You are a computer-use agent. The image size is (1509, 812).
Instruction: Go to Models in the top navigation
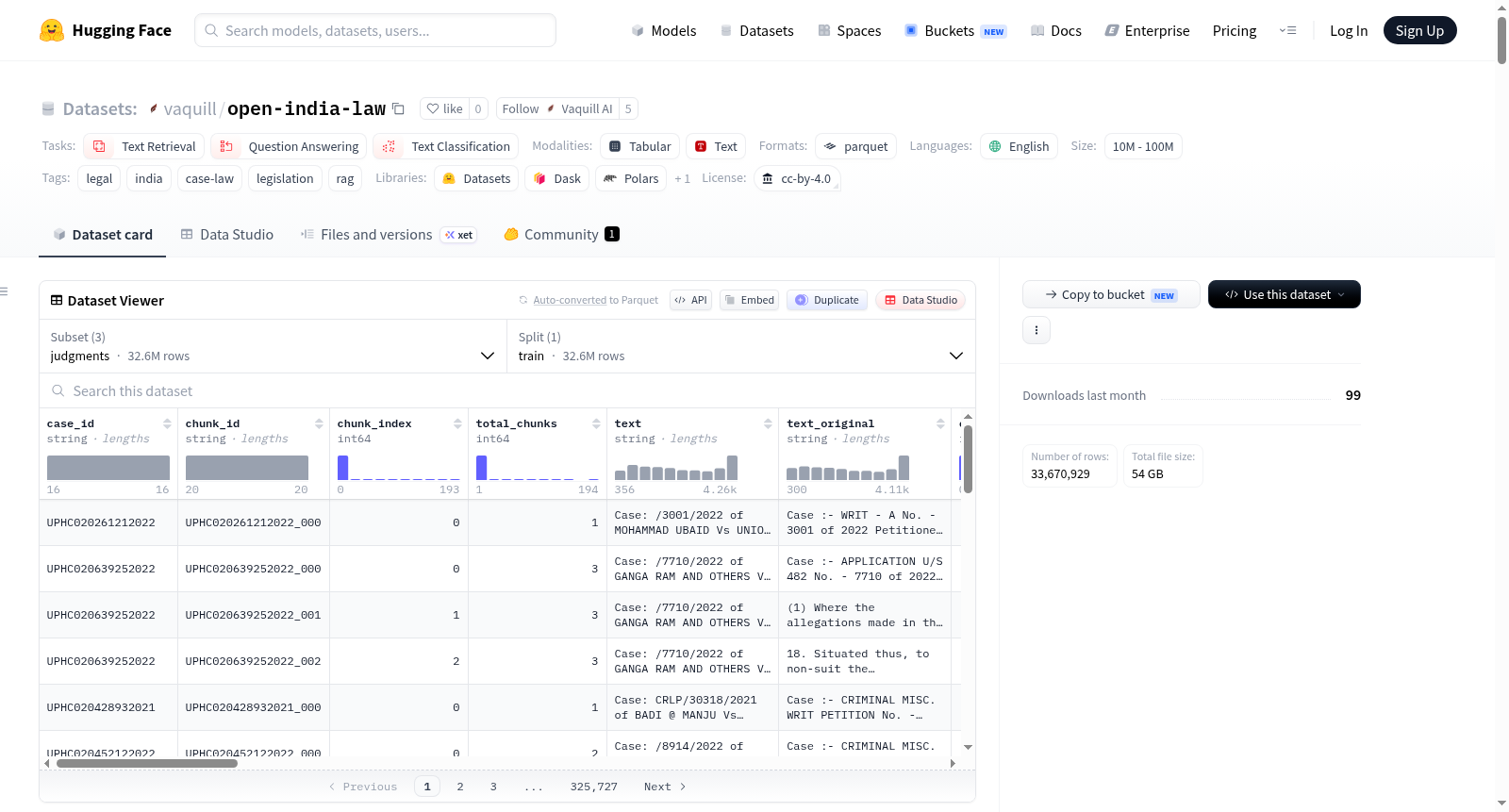(664, 30)
